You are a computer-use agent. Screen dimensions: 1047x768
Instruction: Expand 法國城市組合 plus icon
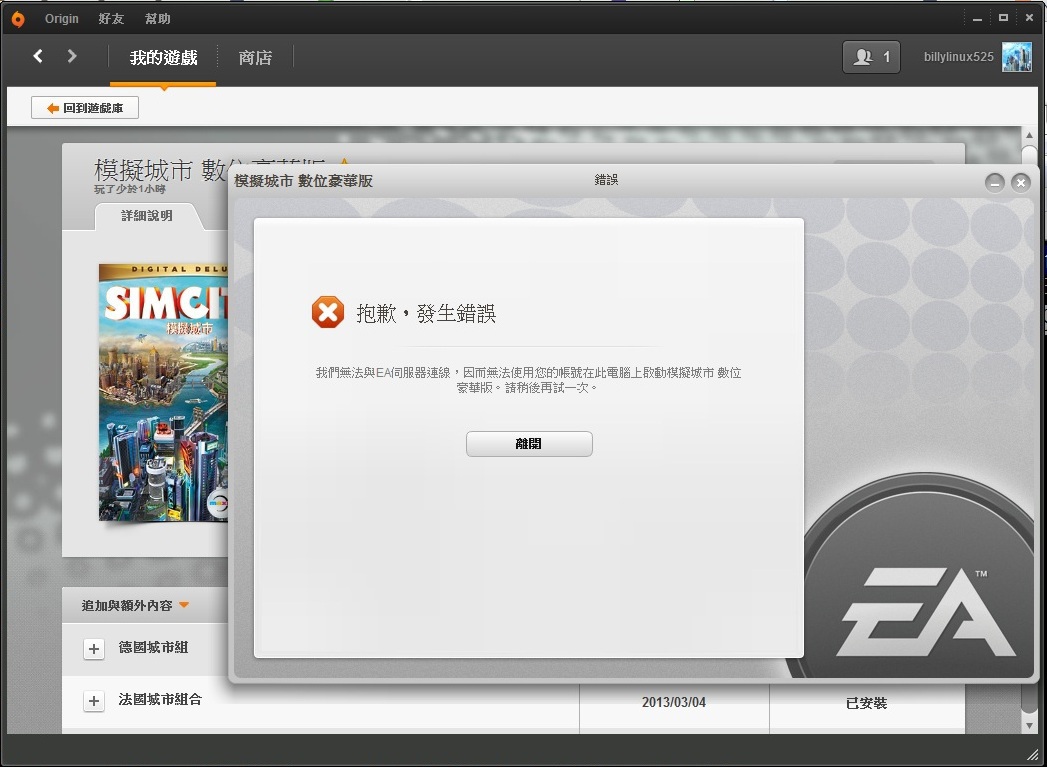[94, 701]
